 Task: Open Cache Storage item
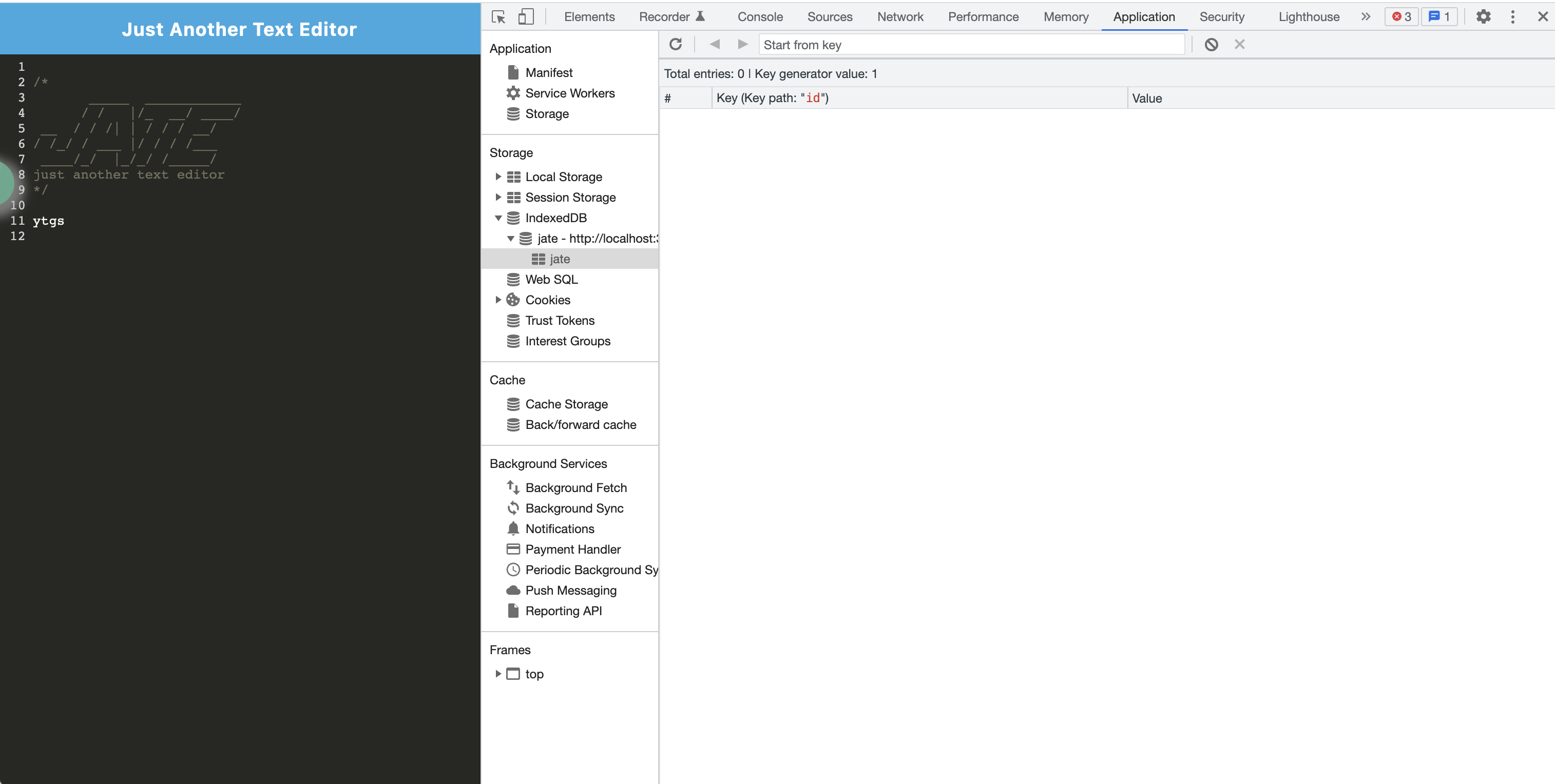[566, 404]
